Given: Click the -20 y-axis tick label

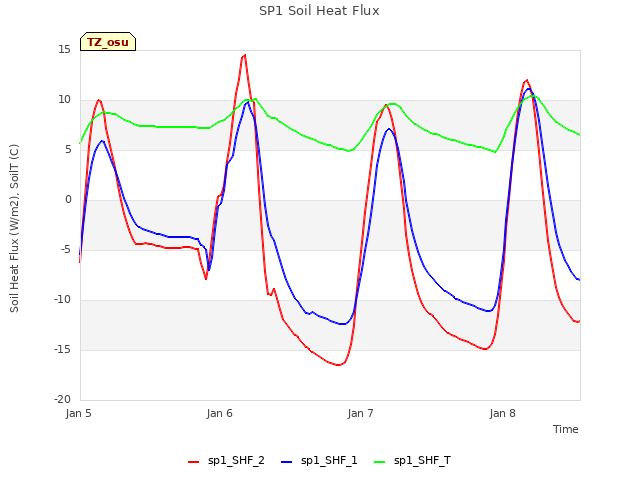Looking at the screenshot, I should pos(62,399).
